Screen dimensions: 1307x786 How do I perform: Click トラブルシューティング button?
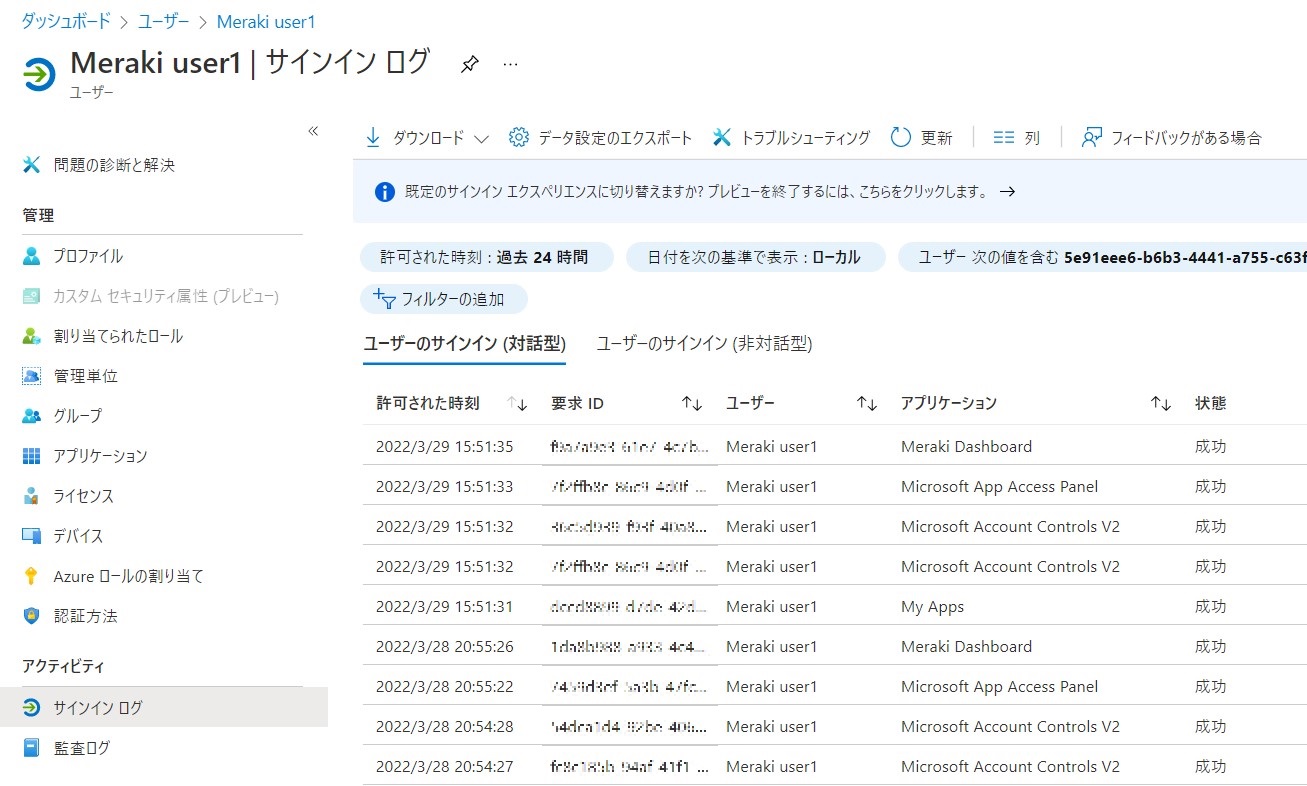[791, 138]
